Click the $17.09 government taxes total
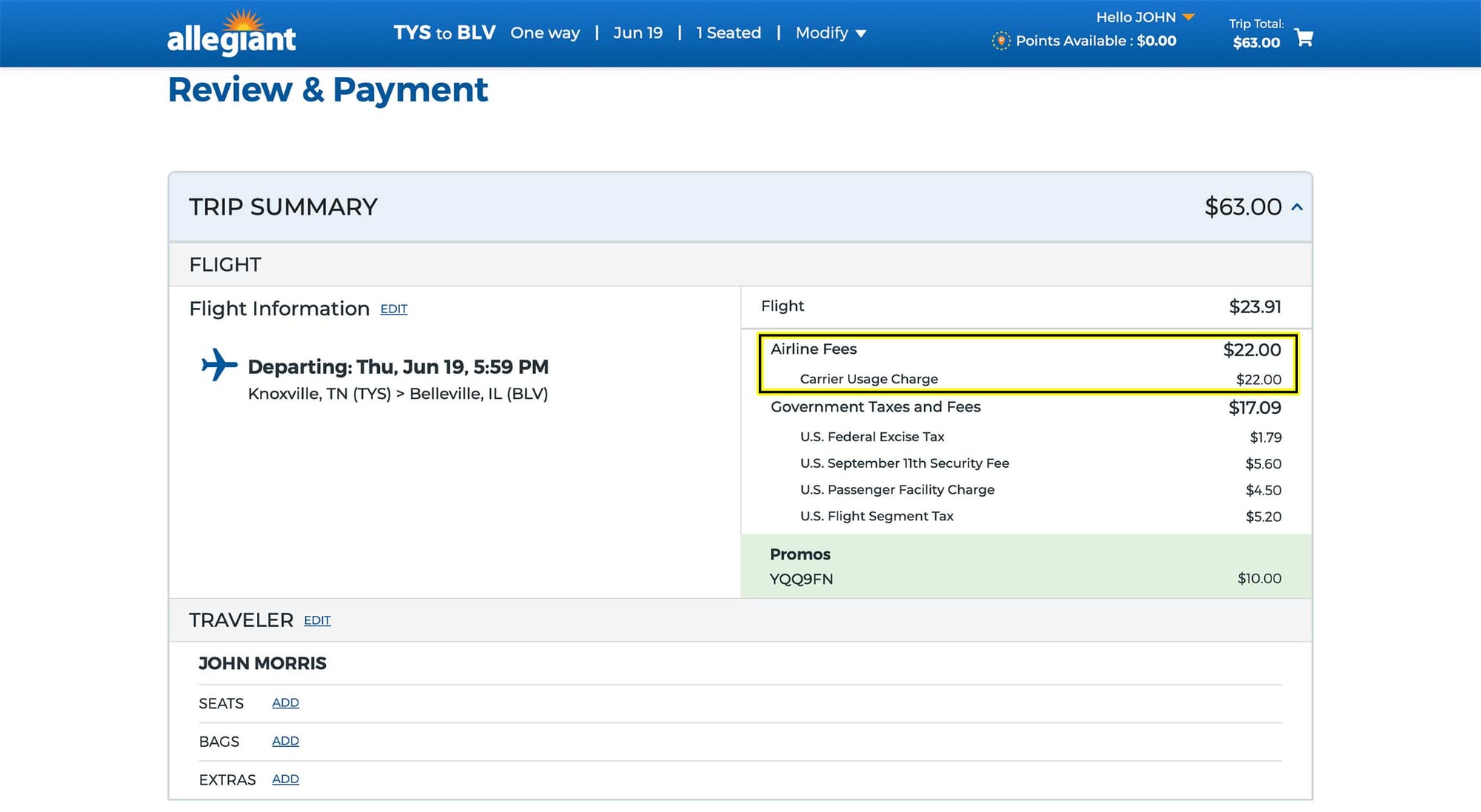The width and height of the screenshot is (1481, 812). (1254, 407)
